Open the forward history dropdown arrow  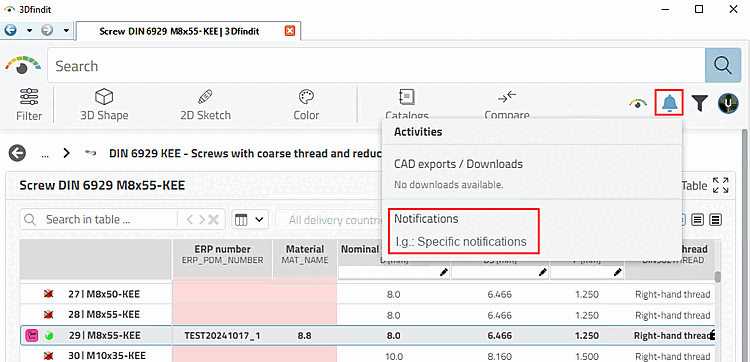point(66,31)
